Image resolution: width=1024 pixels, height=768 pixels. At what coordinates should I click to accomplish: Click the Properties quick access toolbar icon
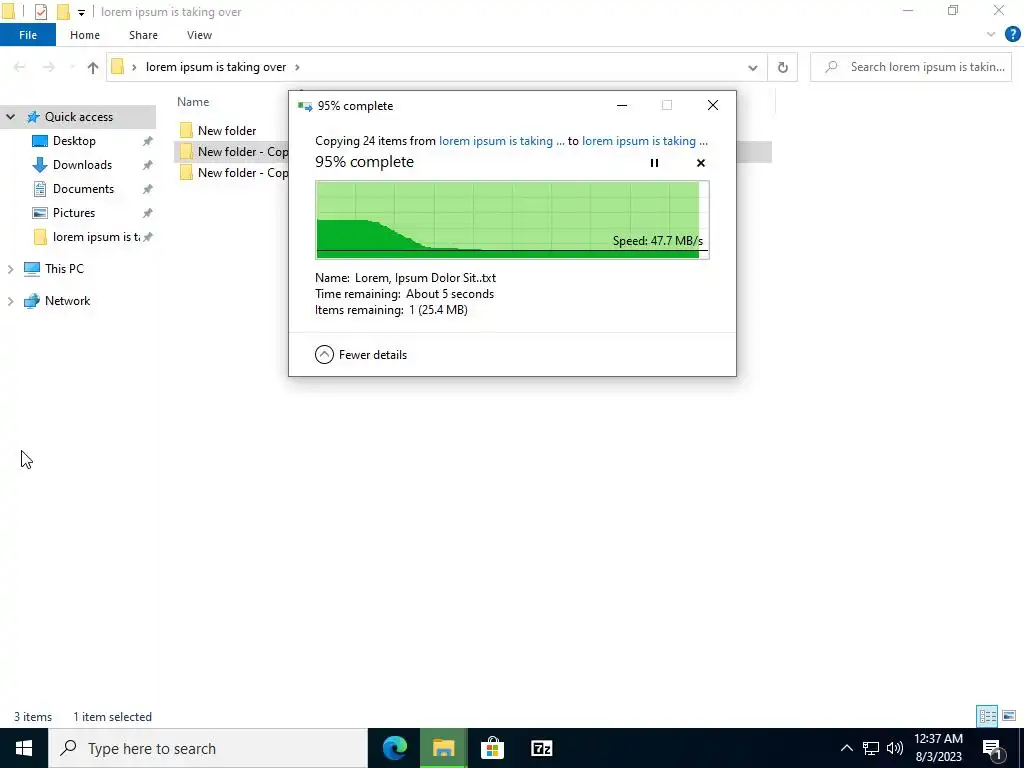click(x=40, y=12)
